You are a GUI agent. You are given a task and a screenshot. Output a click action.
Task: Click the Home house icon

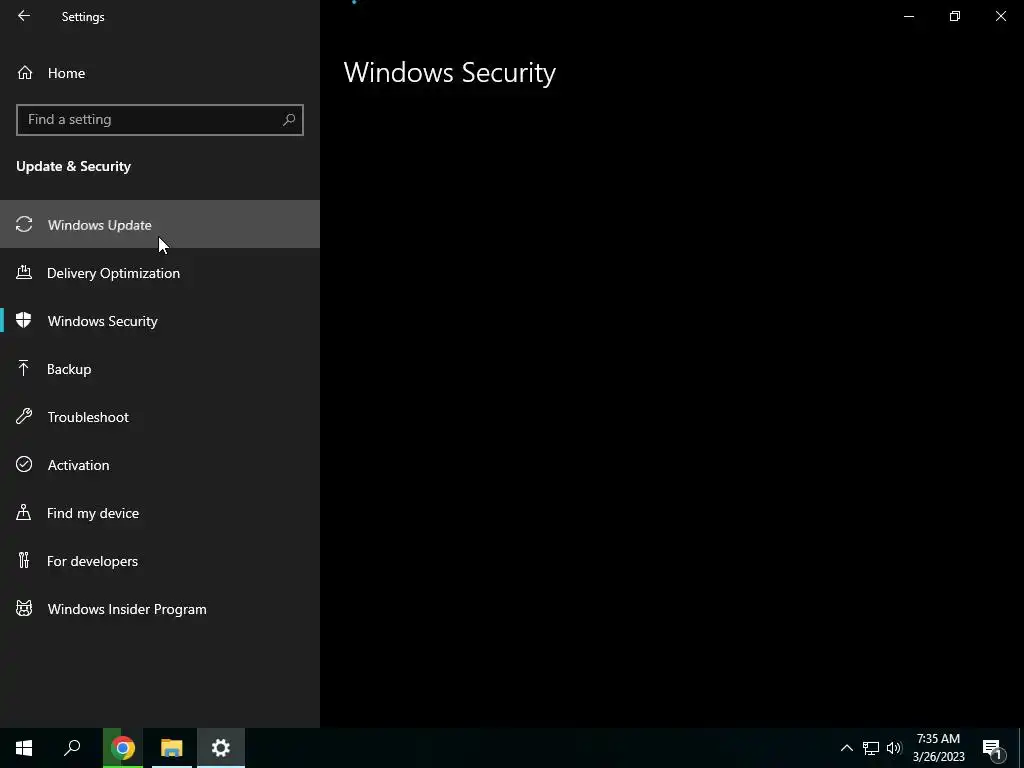point(25,72)
